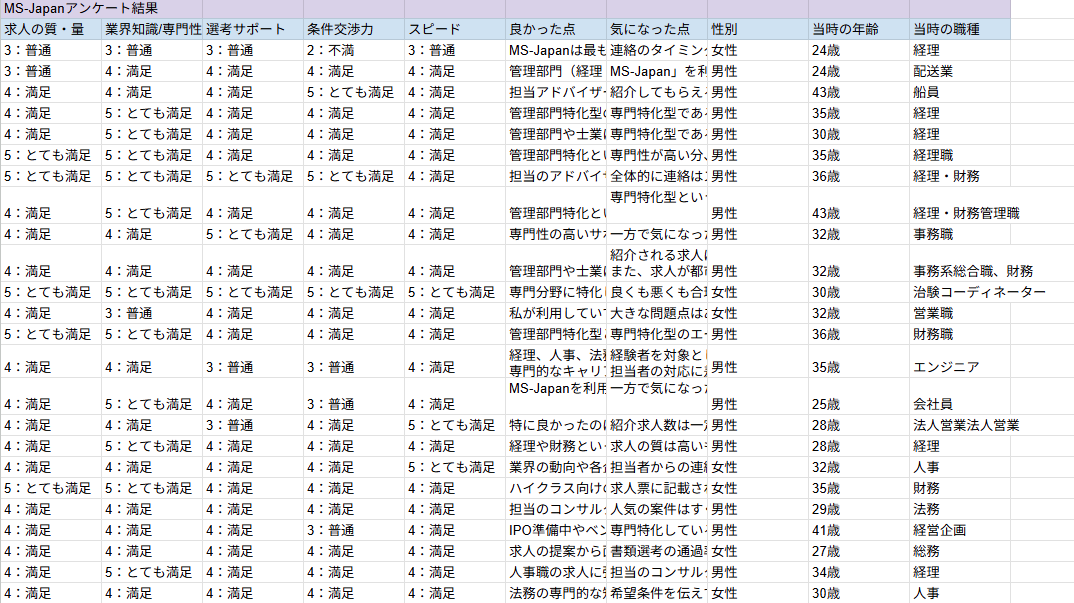Screen dimensions: 1074x603
Task: Select the 良かった点 header cell
Action: point(555,29)
